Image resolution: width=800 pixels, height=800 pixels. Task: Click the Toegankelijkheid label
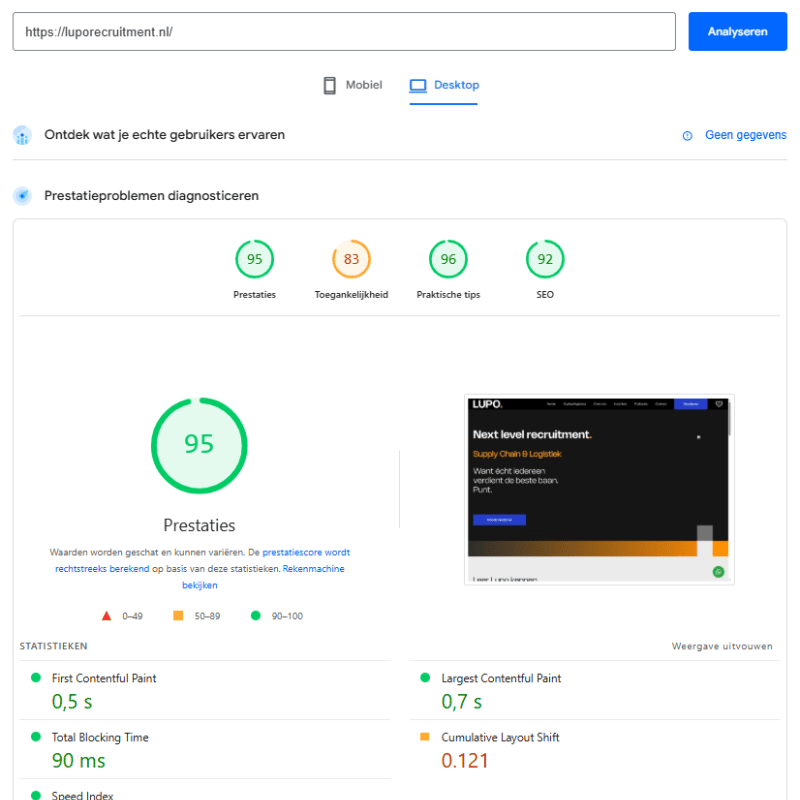coord(351,295)
